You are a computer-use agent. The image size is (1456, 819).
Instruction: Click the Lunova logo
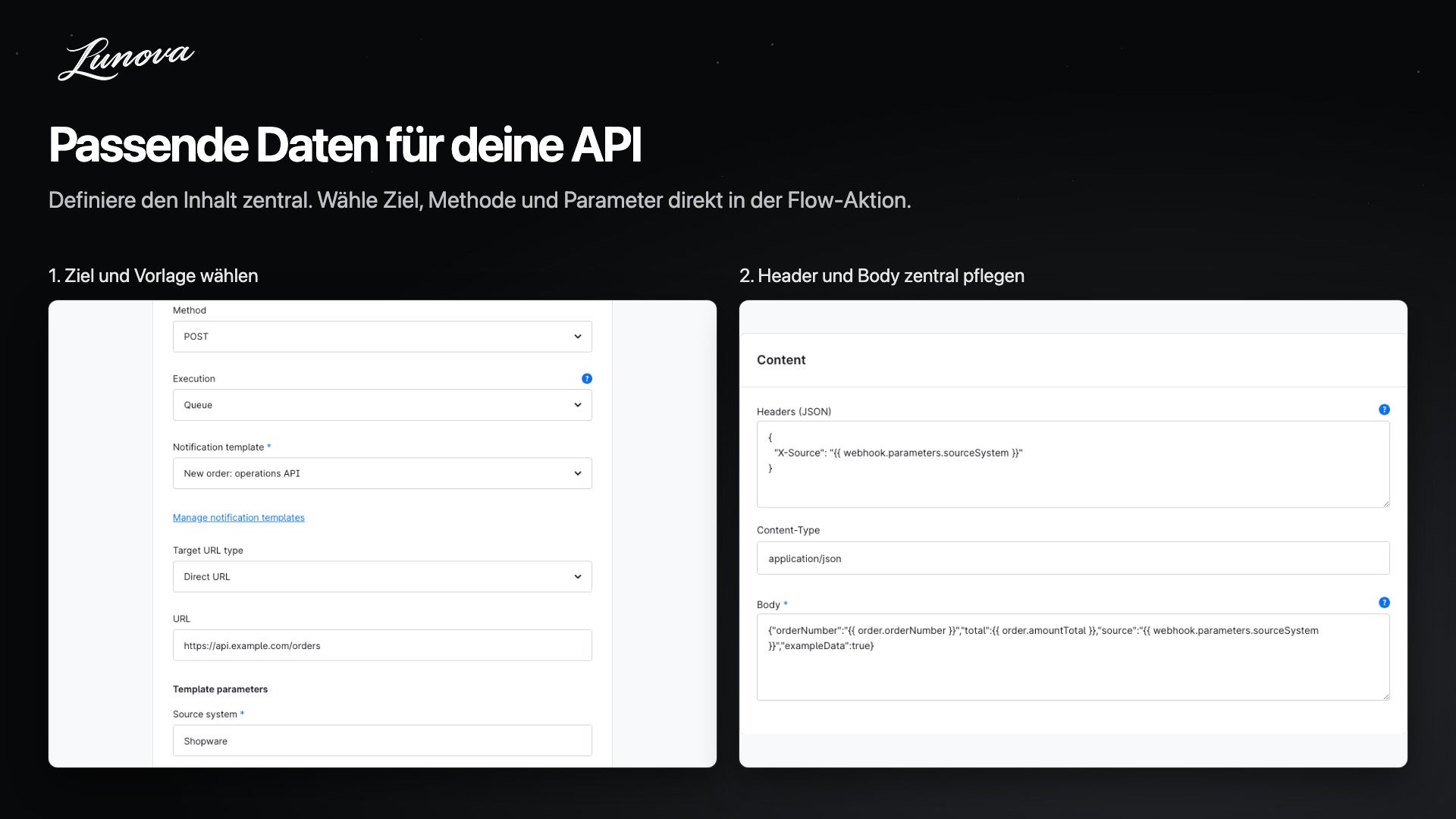click(x=126, y=59)
